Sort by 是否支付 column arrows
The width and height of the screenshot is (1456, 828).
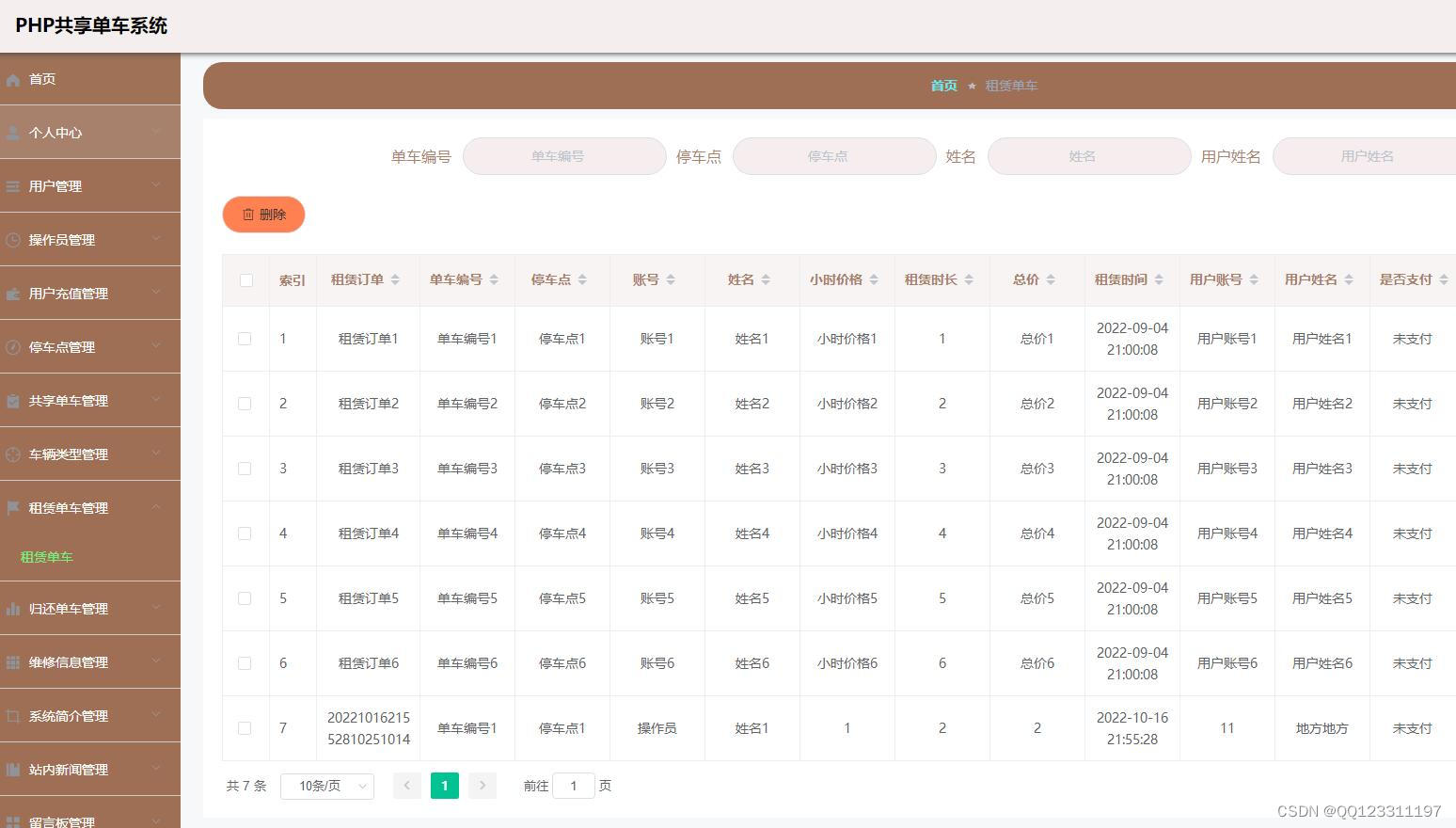(x=1444, y=279)
